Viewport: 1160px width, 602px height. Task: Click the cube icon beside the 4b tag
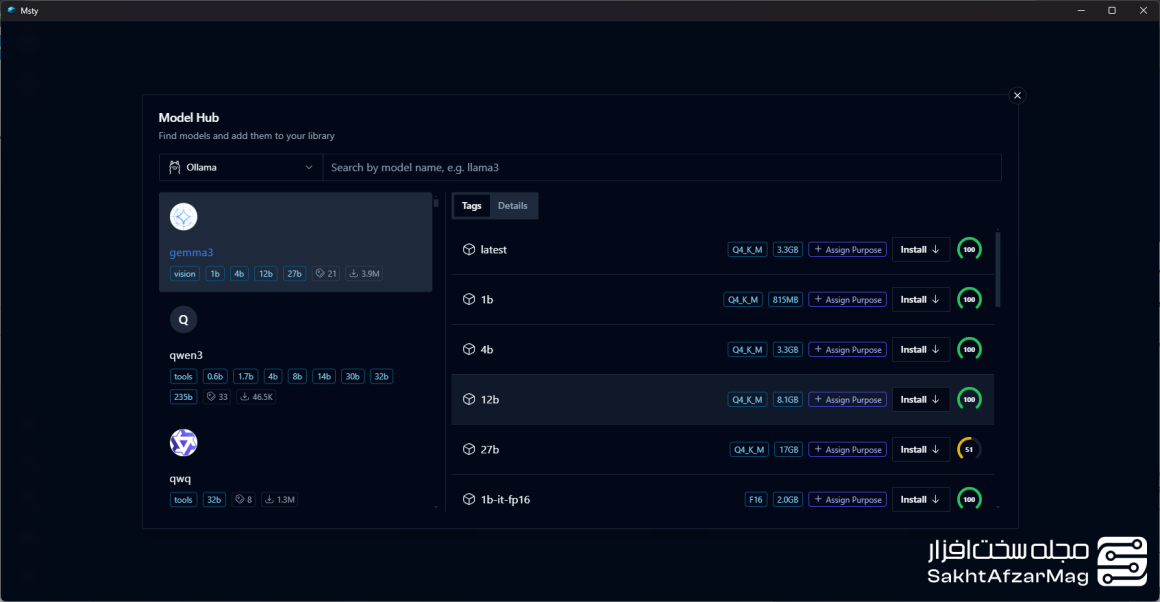coord(469,349)
